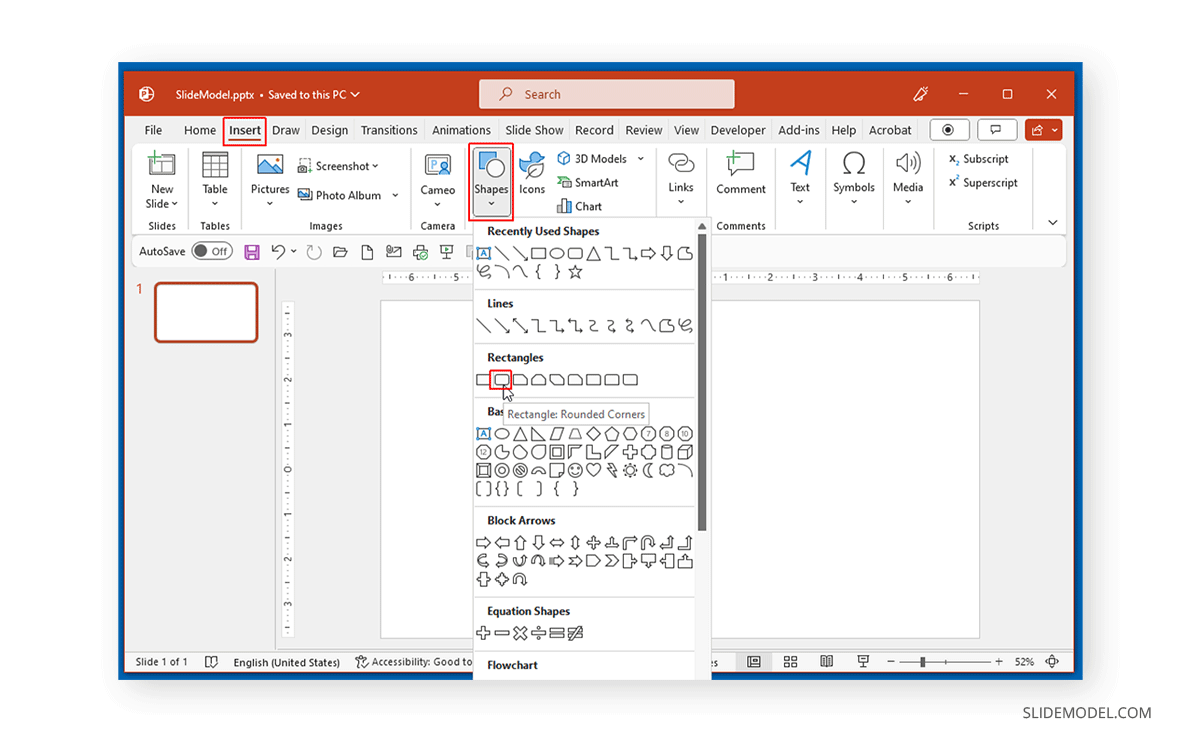This screenshot has width=1200, height=743.
Task: Expand the Photo Album dropdown
Action: tap(394, 195)
